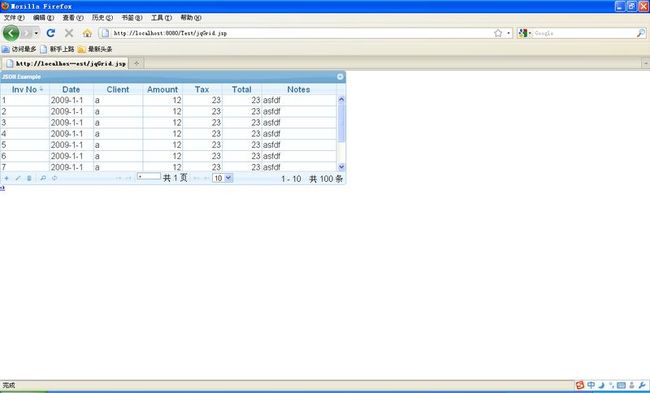Go to last page pager arrow
The height and width of the screenshot is (393, 650).
(206, 178)
